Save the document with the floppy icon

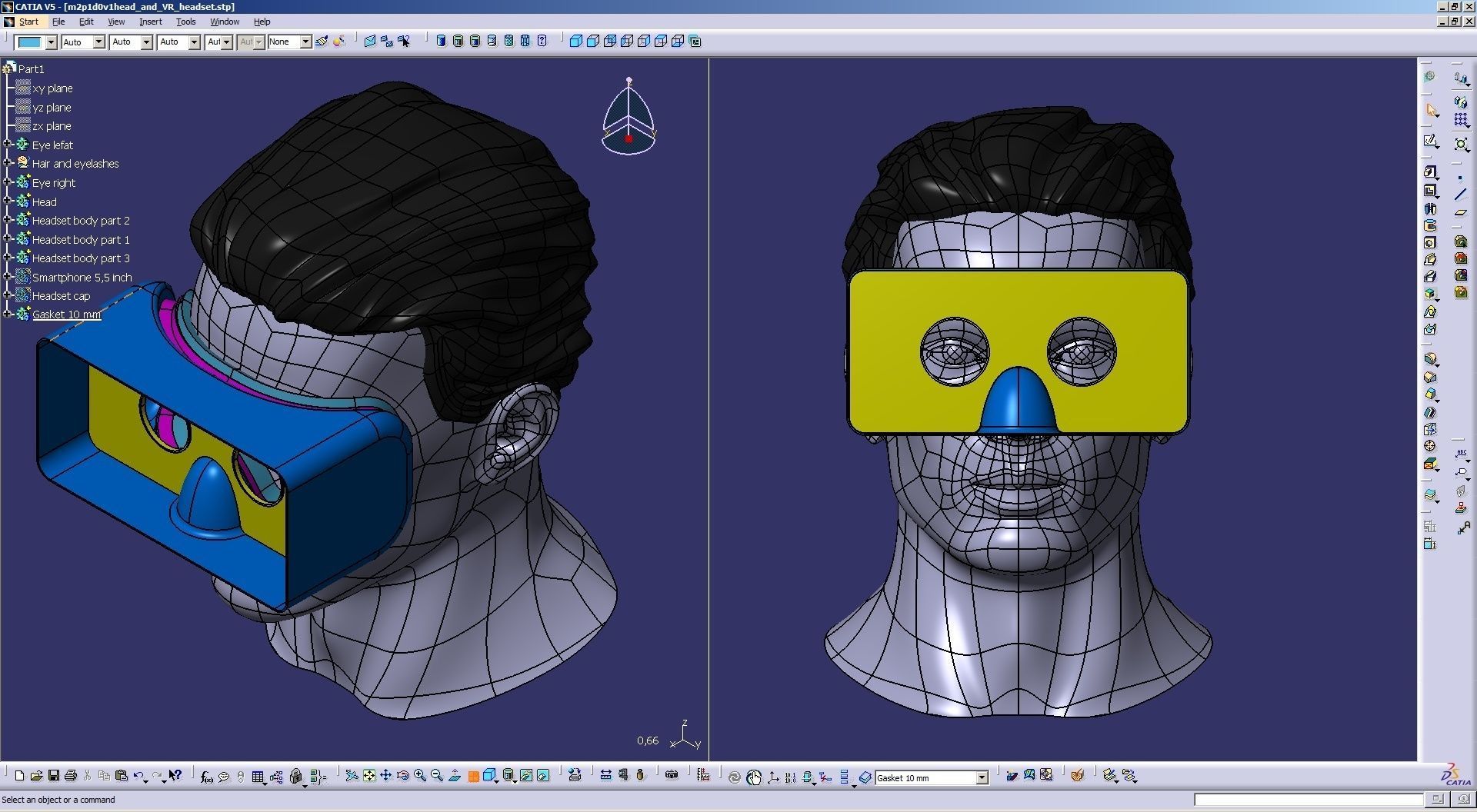click(54, 776)
